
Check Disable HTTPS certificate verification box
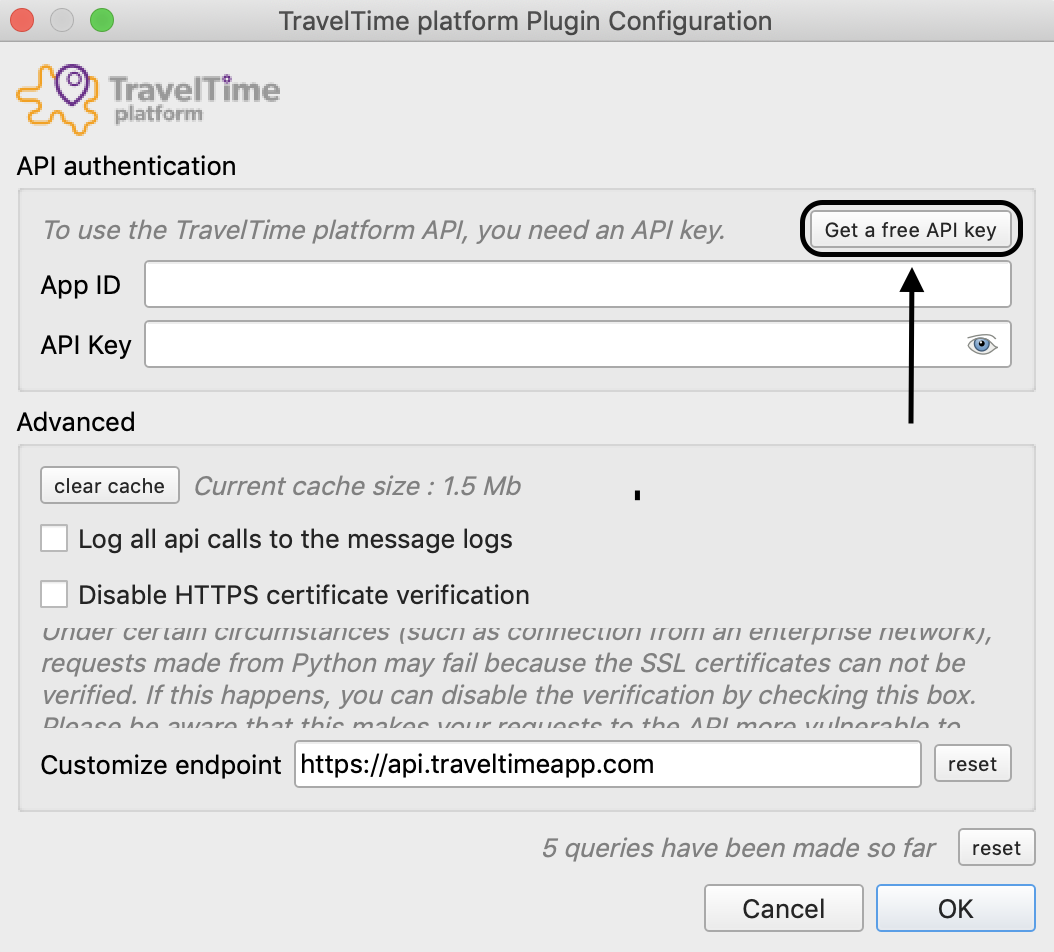(54, 594)
